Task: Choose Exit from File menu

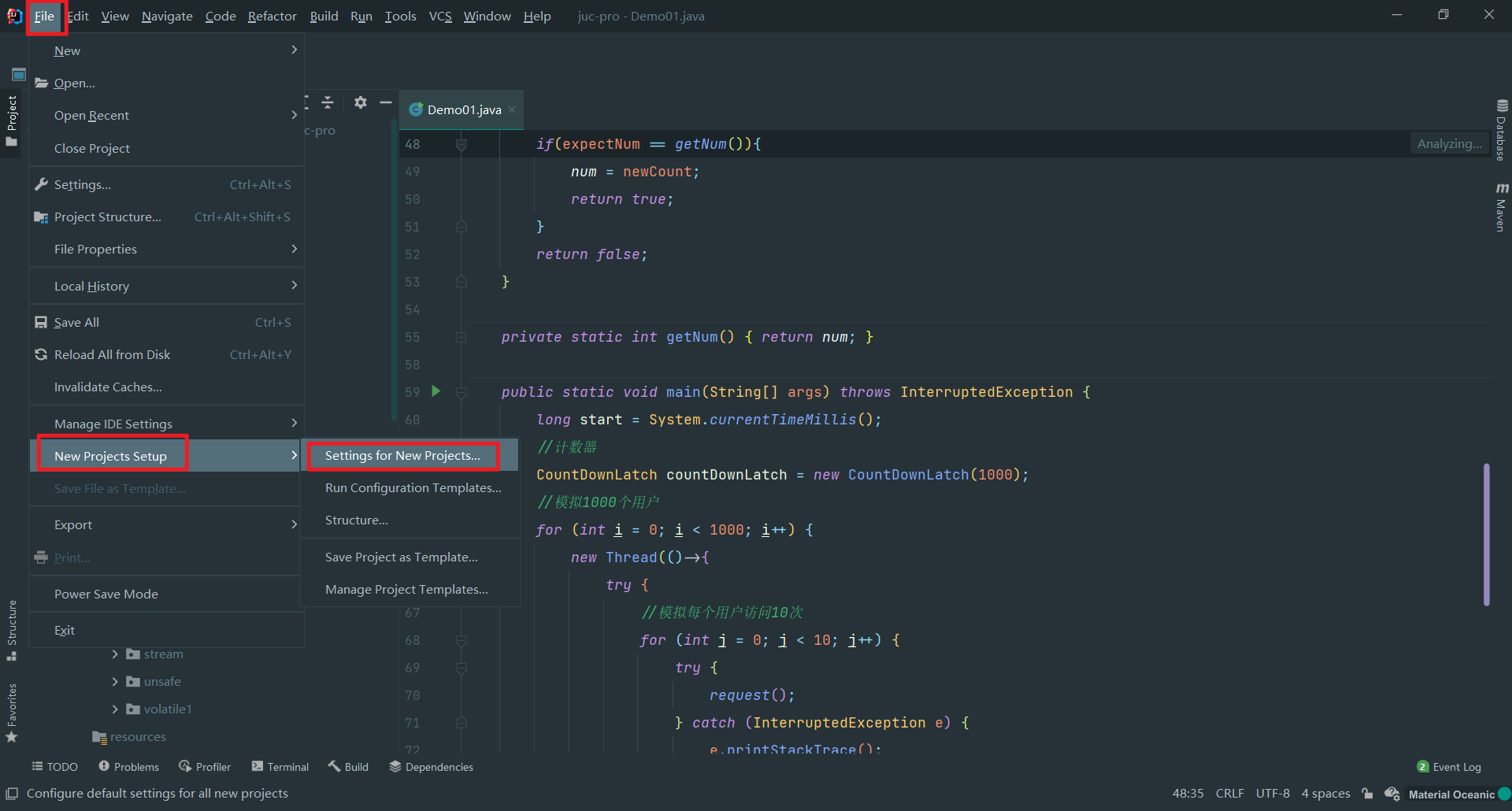Action: tap(167, 630)
